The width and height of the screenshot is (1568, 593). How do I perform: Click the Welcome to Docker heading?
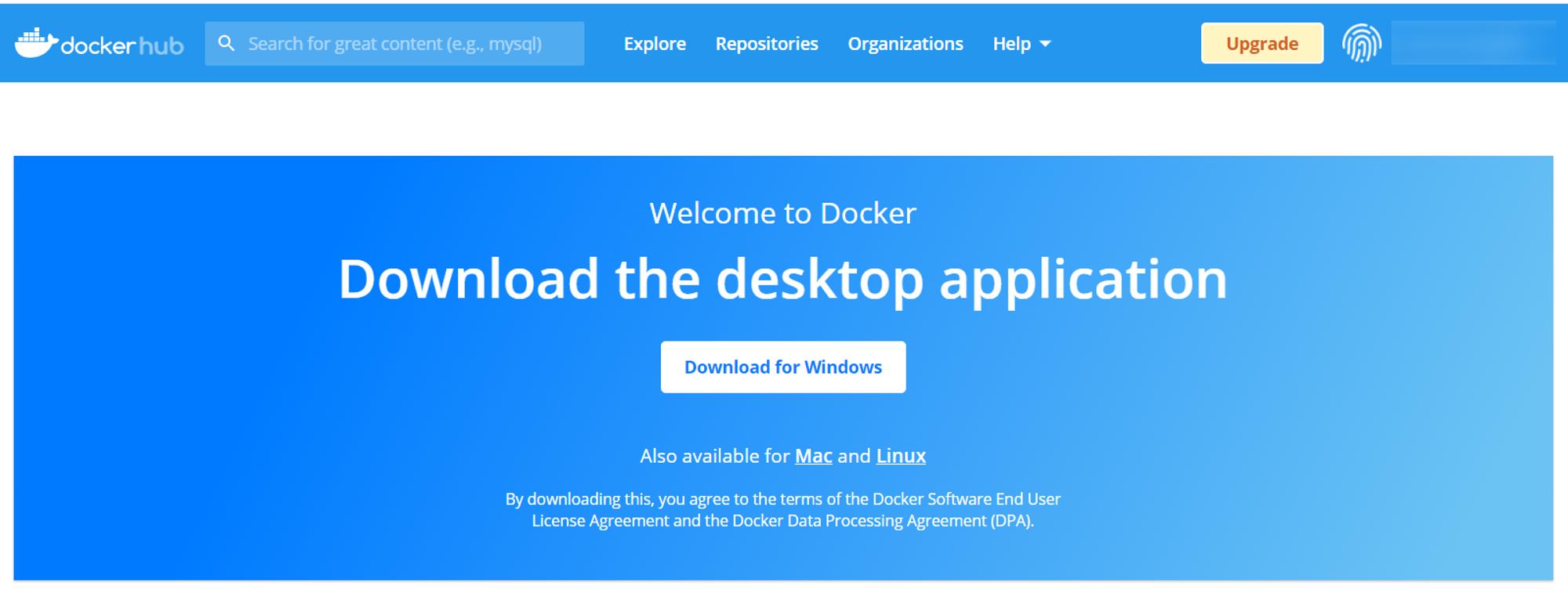(x=783, y=213)
